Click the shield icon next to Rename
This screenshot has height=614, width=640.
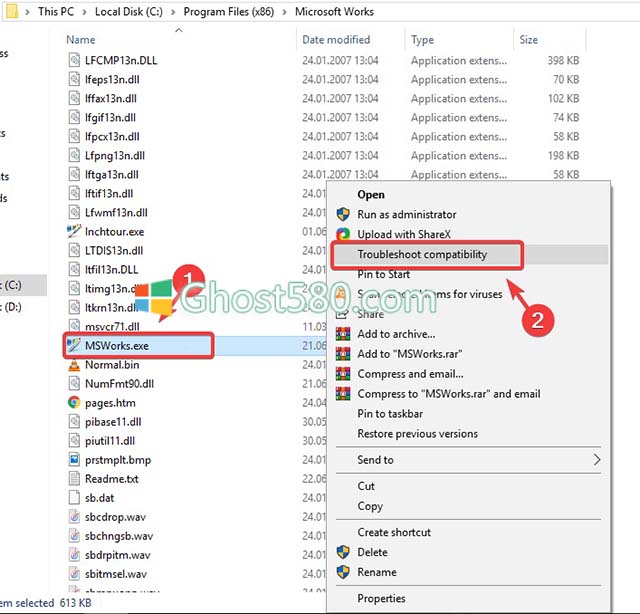tap(343, 572)
